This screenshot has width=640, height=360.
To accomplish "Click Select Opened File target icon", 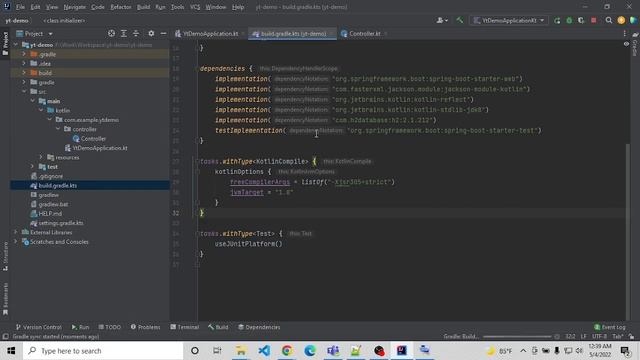I will point(111,33).
